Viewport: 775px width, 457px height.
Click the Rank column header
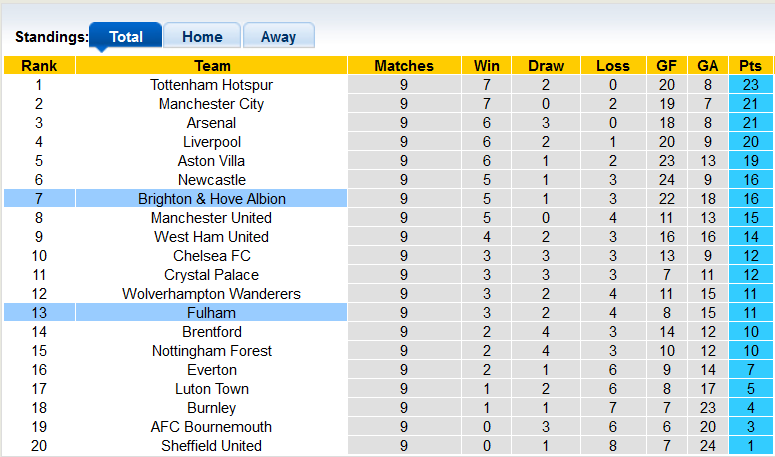38,66
